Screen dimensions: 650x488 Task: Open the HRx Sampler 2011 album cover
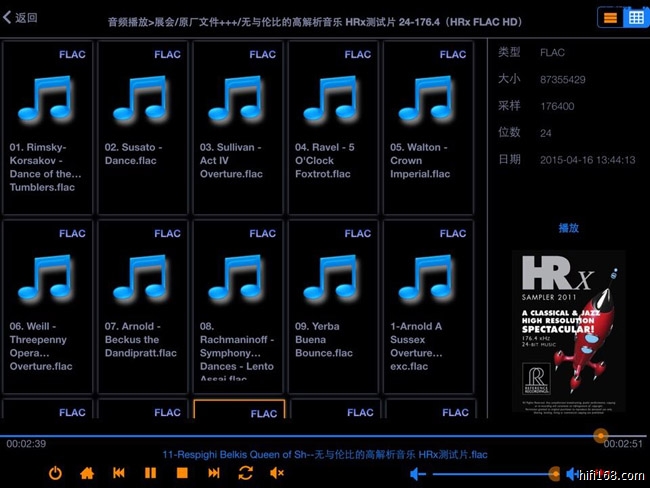point(568,330)
